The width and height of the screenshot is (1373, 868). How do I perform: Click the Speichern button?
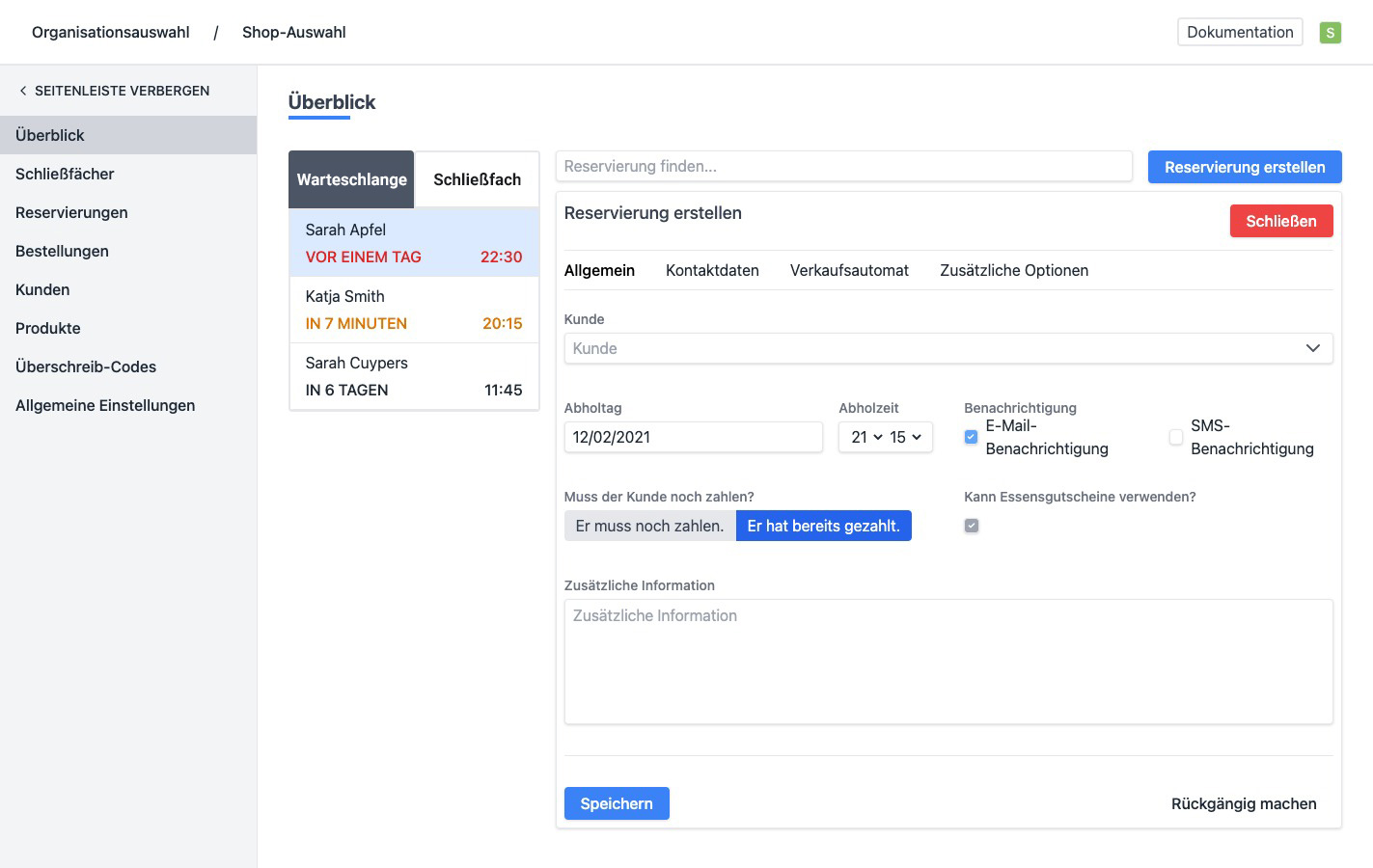(617, 803)
